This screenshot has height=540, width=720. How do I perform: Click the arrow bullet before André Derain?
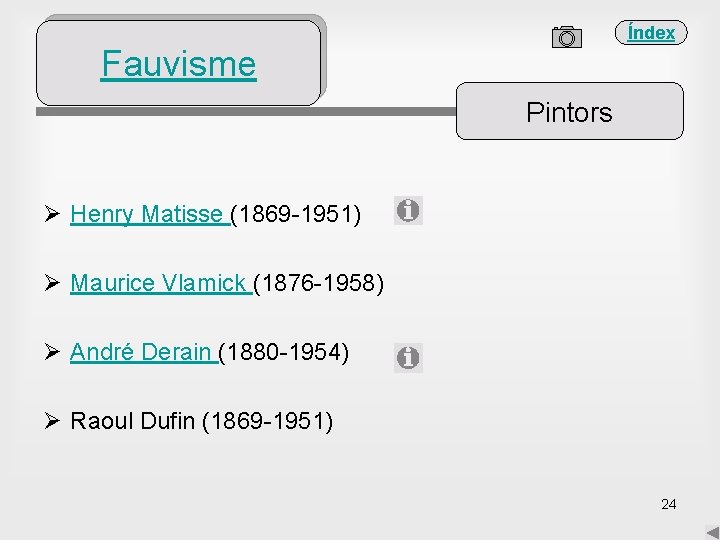tap(53, 352)
